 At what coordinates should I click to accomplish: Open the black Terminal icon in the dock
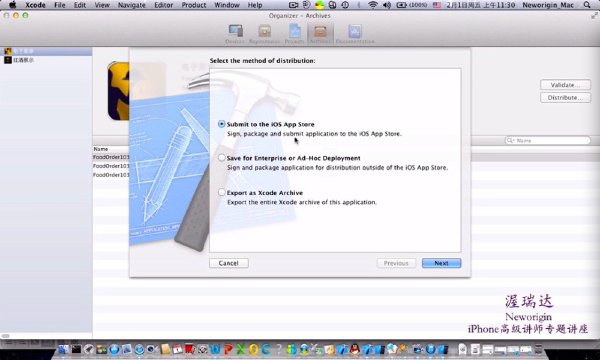point(77,349)
